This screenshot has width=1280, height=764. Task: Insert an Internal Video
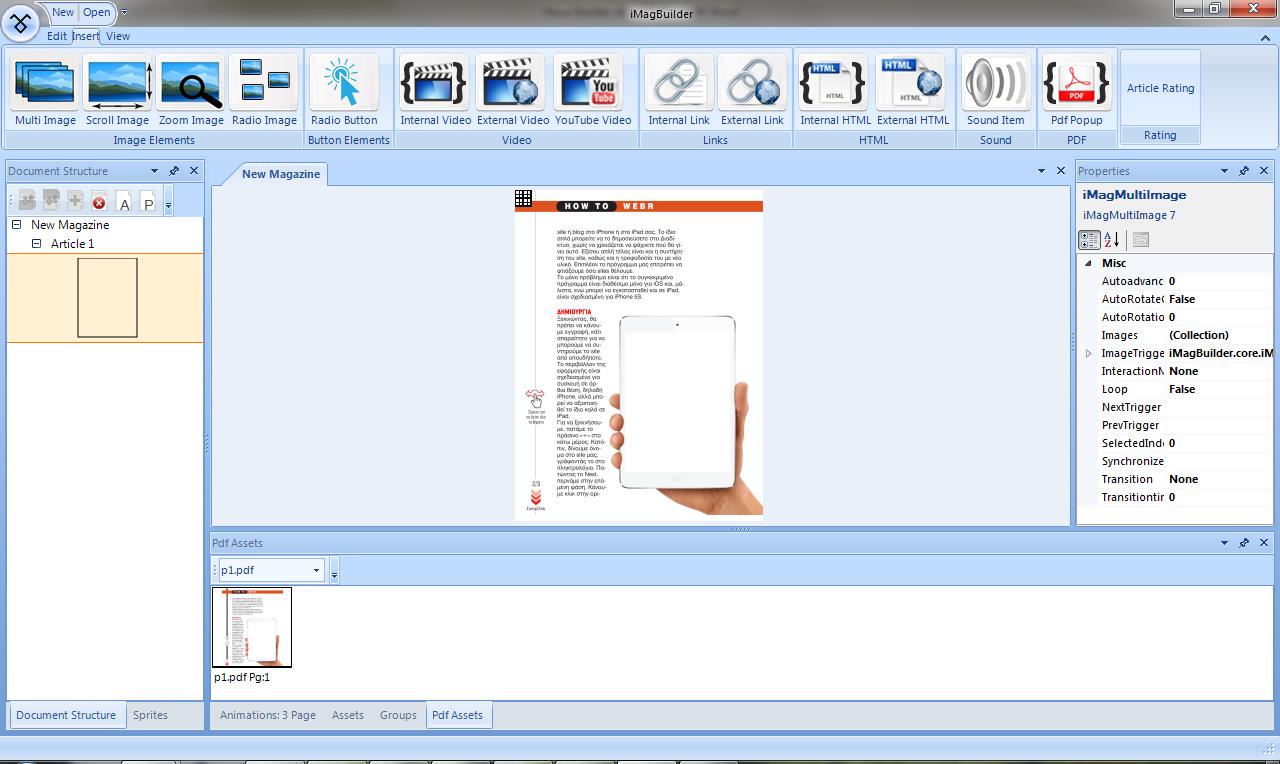(435, 90)
